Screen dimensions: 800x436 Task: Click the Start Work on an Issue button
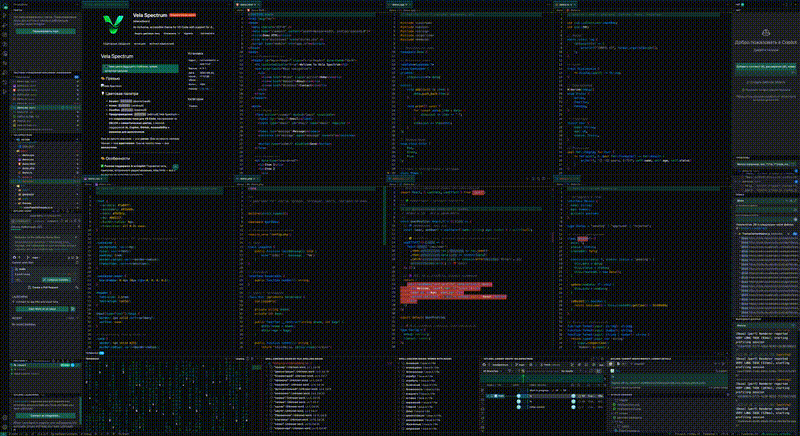click(x=42, y=309)
